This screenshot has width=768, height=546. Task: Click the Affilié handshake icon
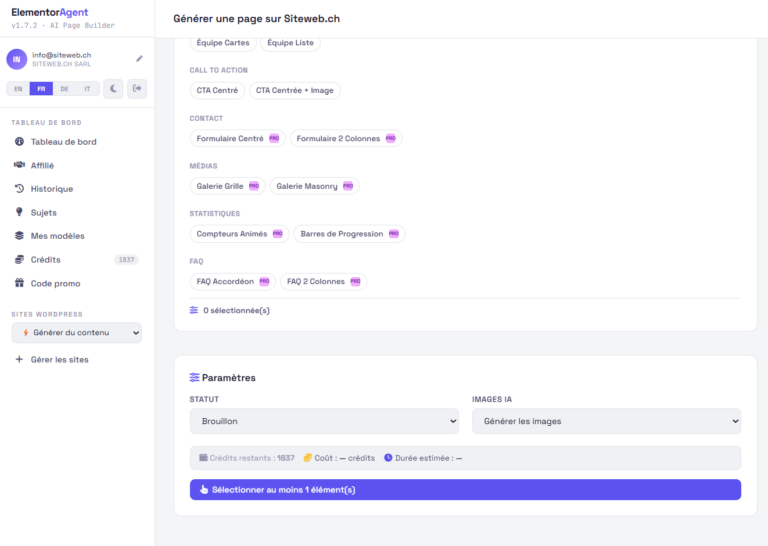point(19,165)
